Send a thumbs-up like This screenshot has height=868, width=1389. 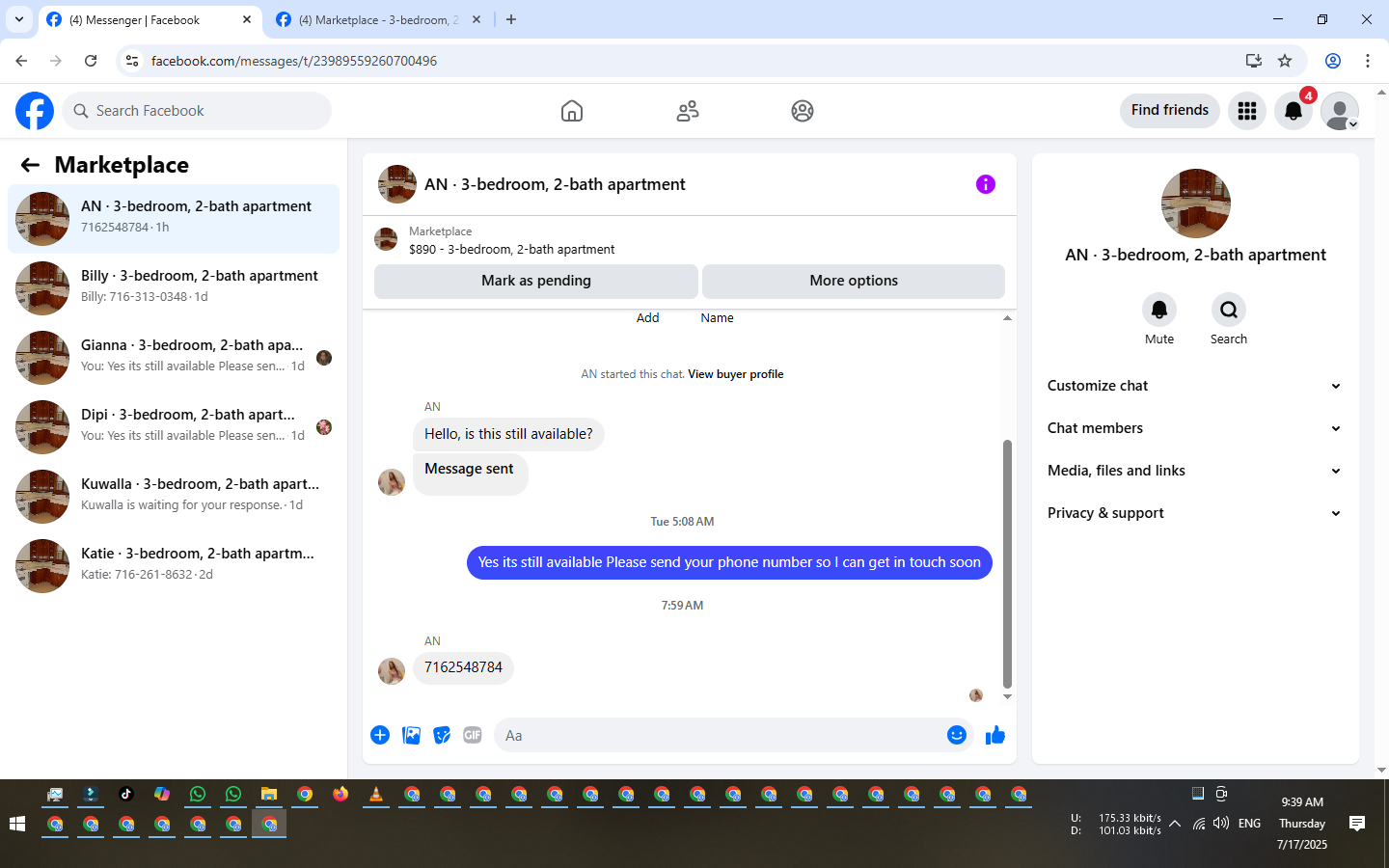pyautogui.click(x=995, y=735)
